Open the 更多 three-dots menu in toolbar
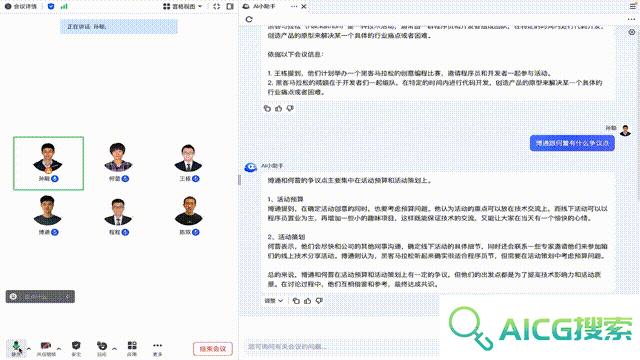Screen dimensions: 640x360 (x=158, y=349)
